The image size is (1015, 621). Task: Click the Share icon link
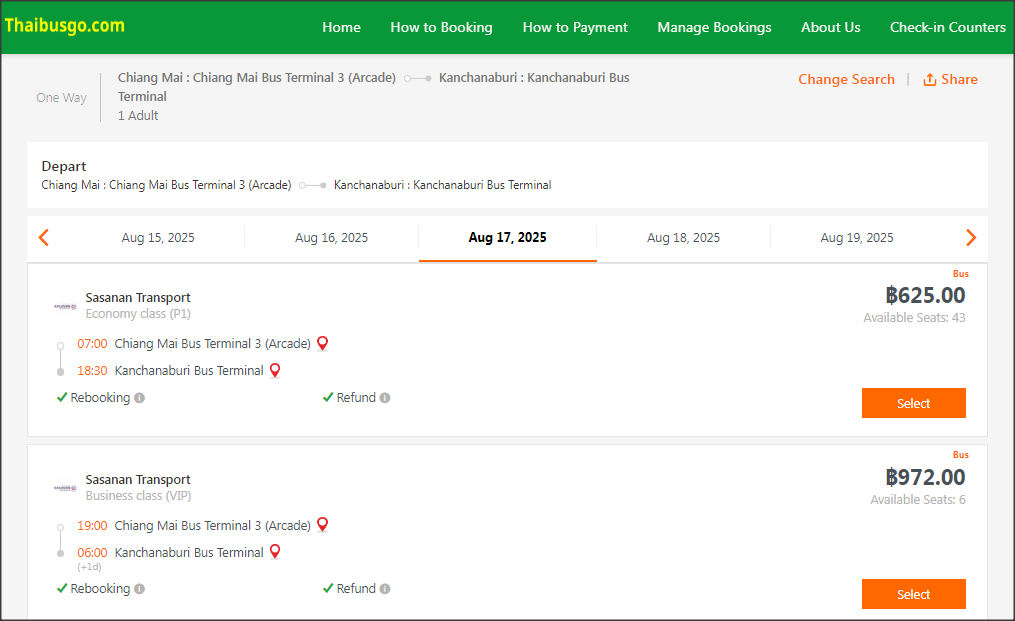pyautogui.click(x=949, y=79)
